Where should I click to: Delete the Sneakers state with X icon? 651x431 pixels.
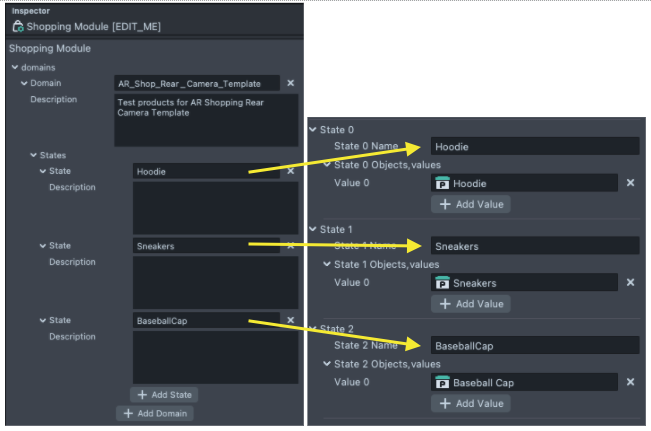291,245
